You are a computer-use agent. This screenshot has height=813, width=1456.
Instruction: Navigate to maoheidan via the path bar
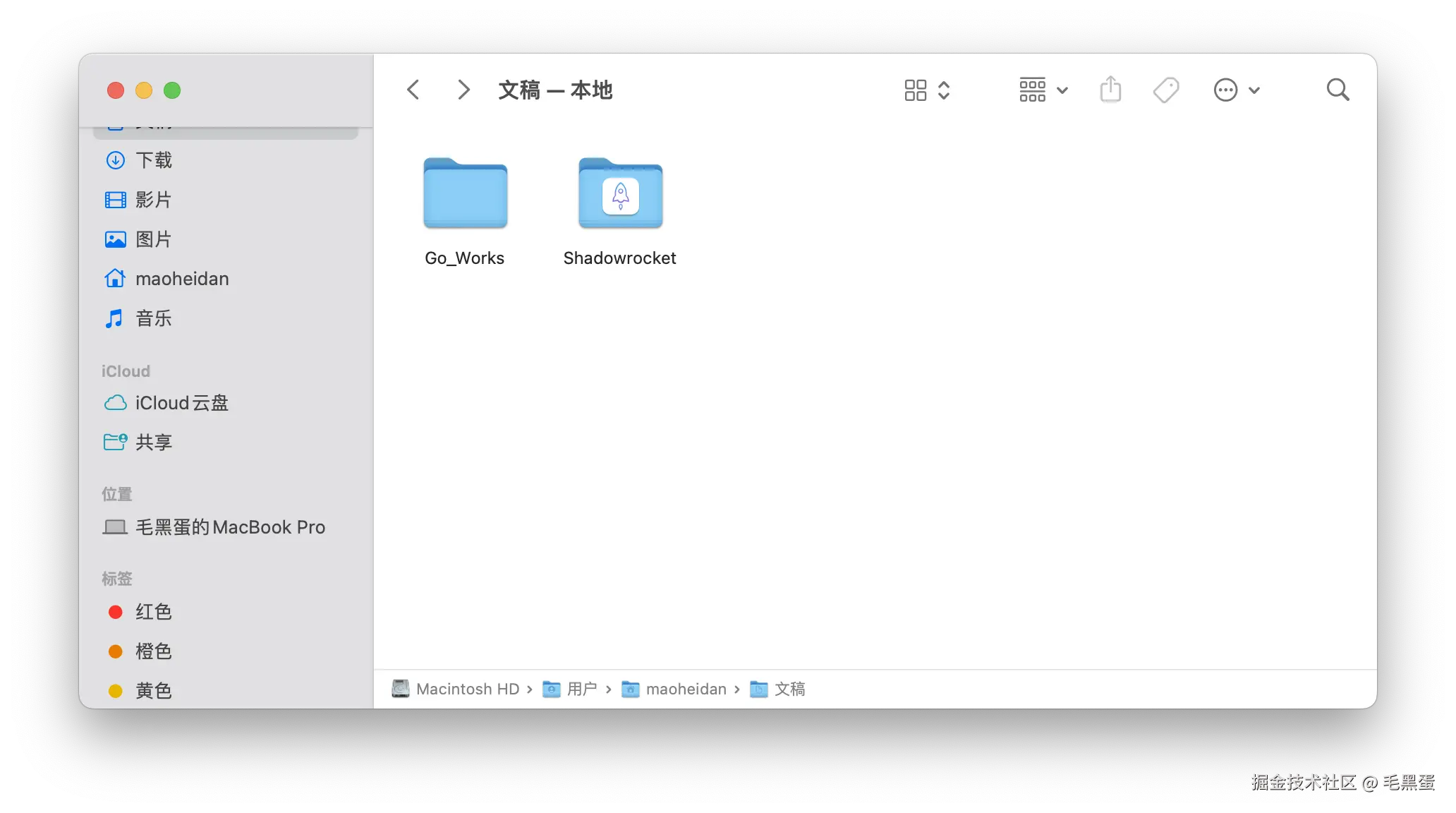tap(686, 689)
